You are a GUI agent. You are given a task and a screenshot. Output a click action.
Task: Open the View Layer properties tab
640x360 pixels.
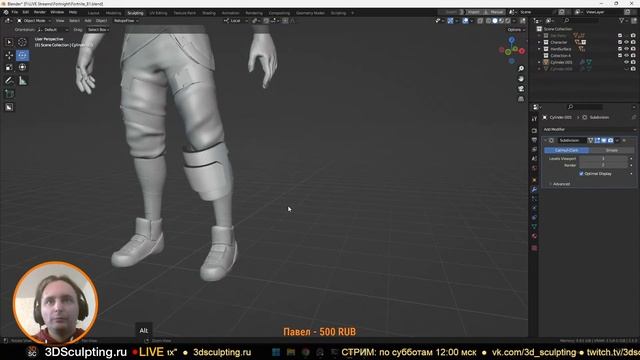click(534, 149)
